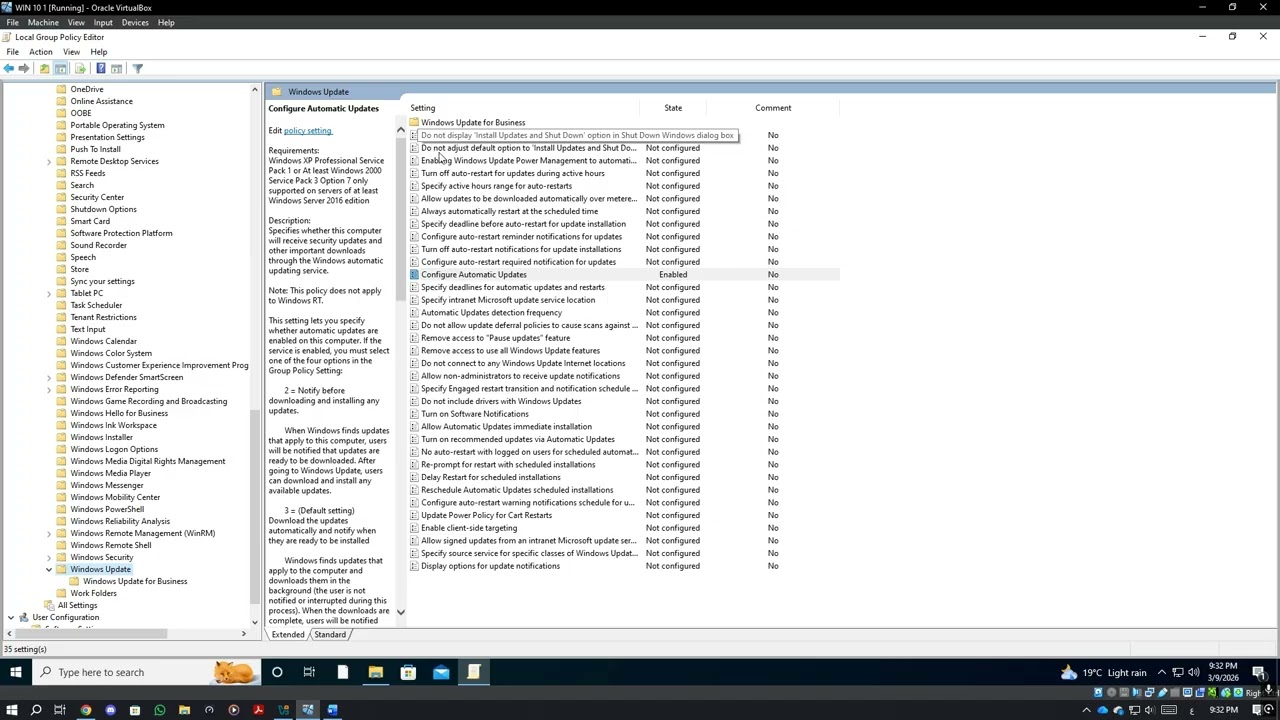Open the guest weather widget showing Light rain
This screenshot has width=1280, height=720.
1103,672
